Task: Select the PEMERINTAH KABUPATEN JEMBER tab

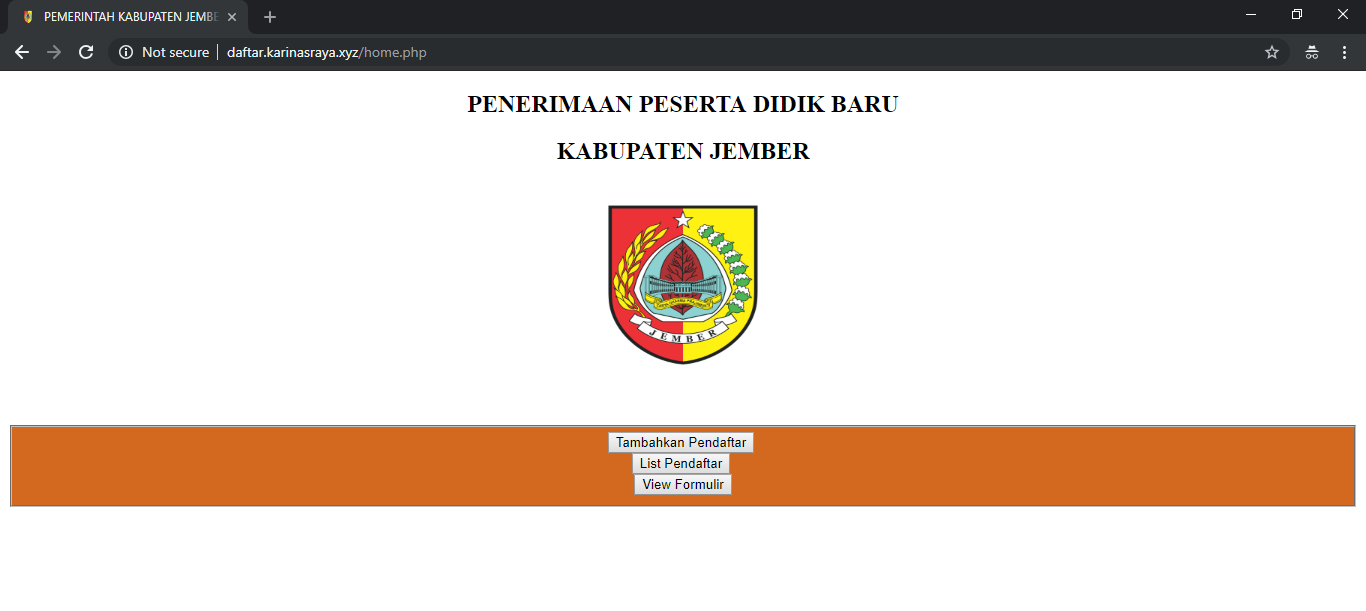Action: [x=128, y=17]
